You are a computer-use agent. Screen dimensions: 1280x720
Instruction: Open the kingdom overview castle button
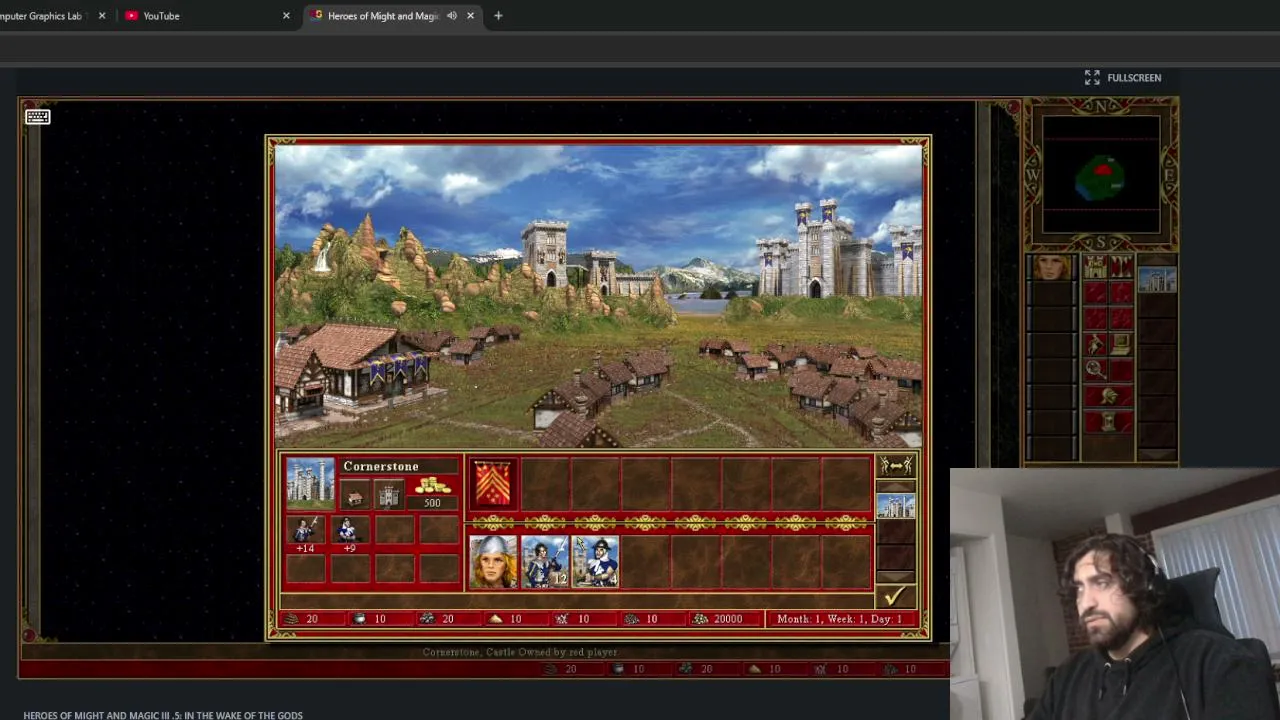coord(1095,267)
